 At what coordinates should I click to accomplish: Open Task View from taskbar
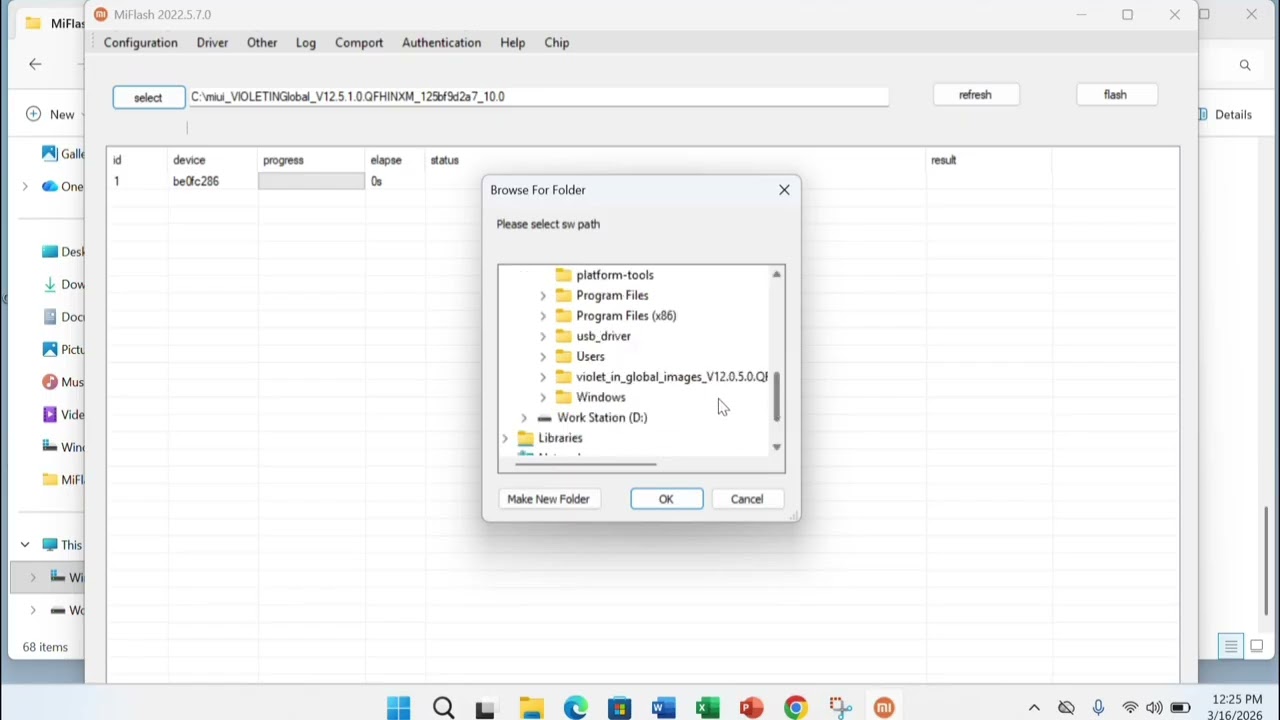pyautogui.click(x=485, y=708)
